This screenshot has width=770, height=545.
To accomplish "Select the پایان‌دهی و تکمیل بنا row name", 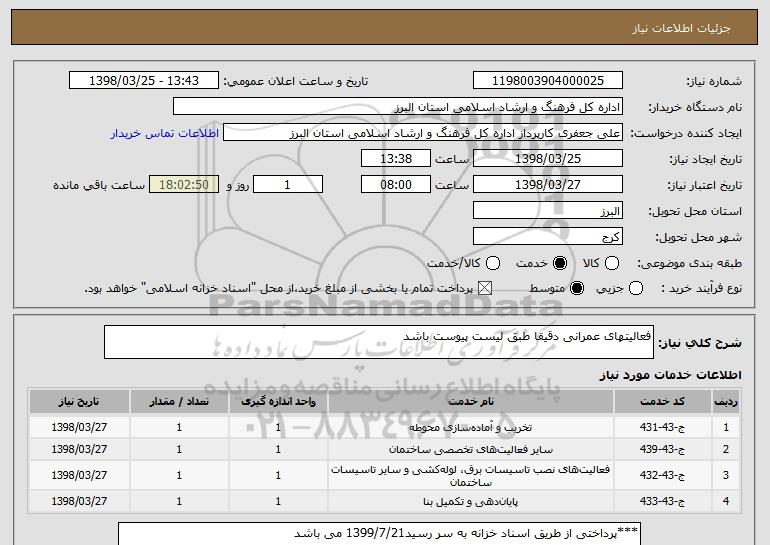I will coord(470,501).
